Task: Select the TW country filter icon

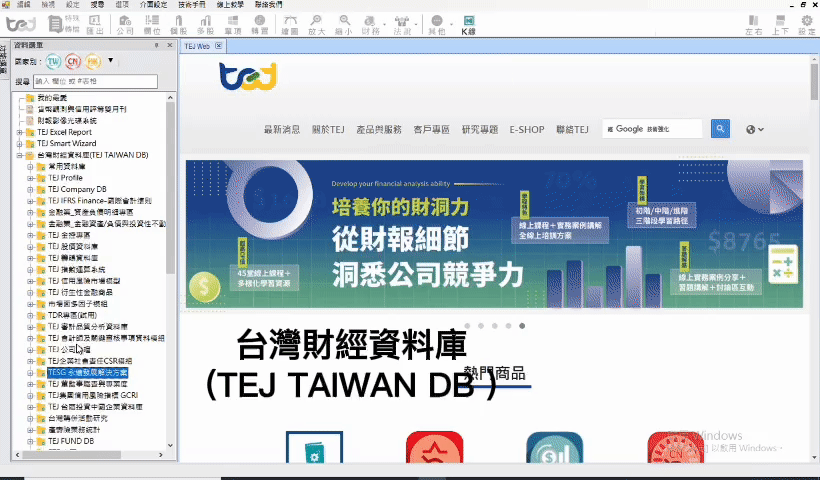Action: 53,62
